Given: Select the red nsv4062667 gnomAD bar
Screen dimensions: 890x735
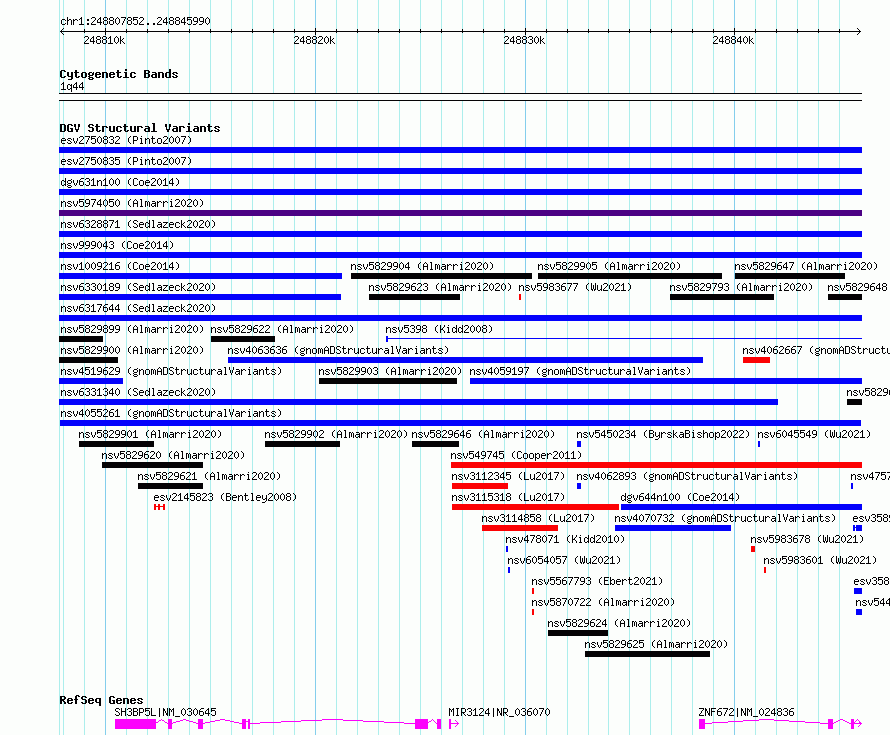Looking at the screenshot, I should pos(756,360).
